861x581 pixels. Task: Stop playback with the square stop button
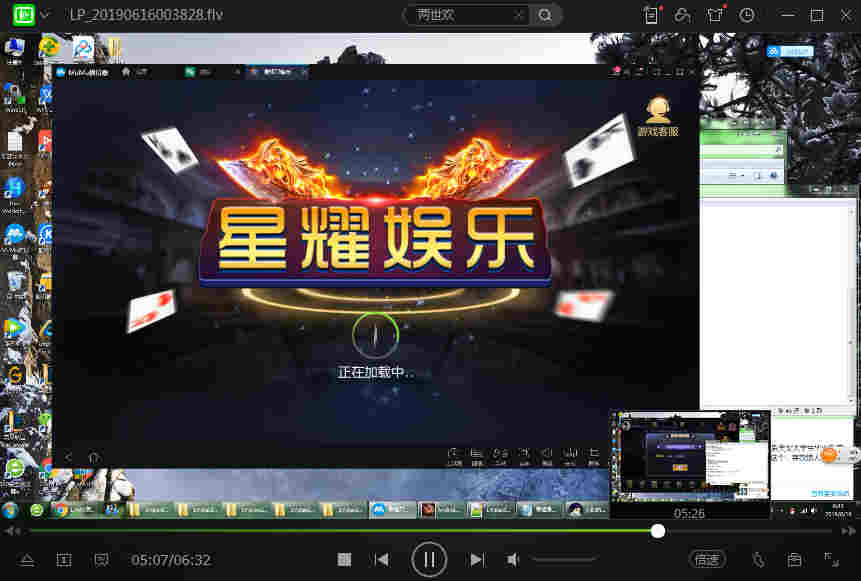[x=344, y=560]
